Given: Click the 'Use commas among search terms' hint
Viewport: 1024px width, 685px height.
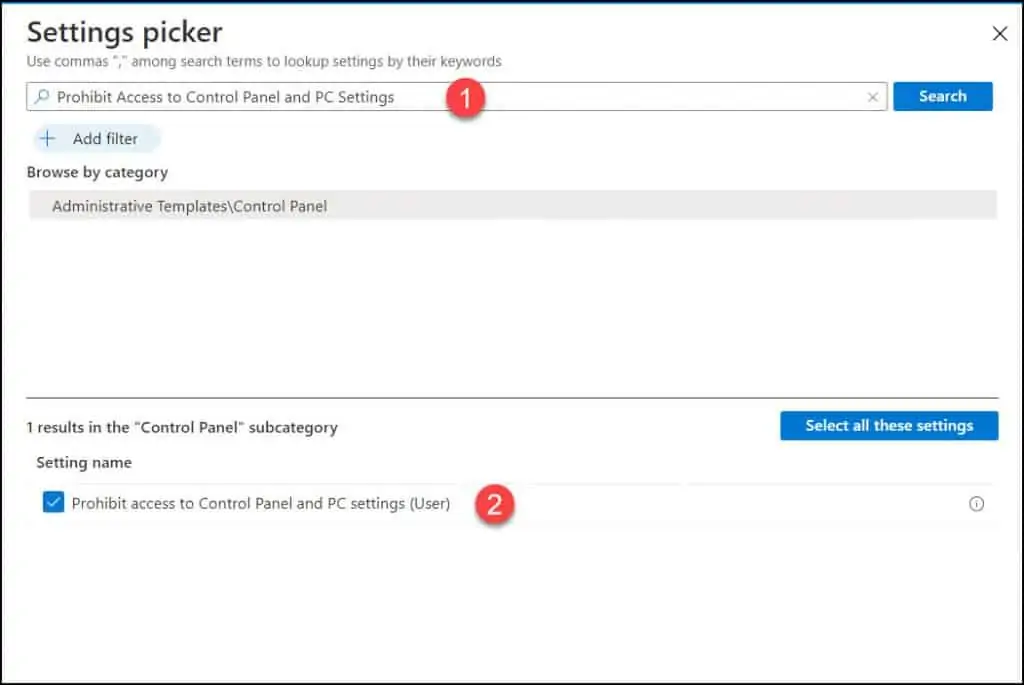Looking at the screenshot, I should (x=264, y=61).
